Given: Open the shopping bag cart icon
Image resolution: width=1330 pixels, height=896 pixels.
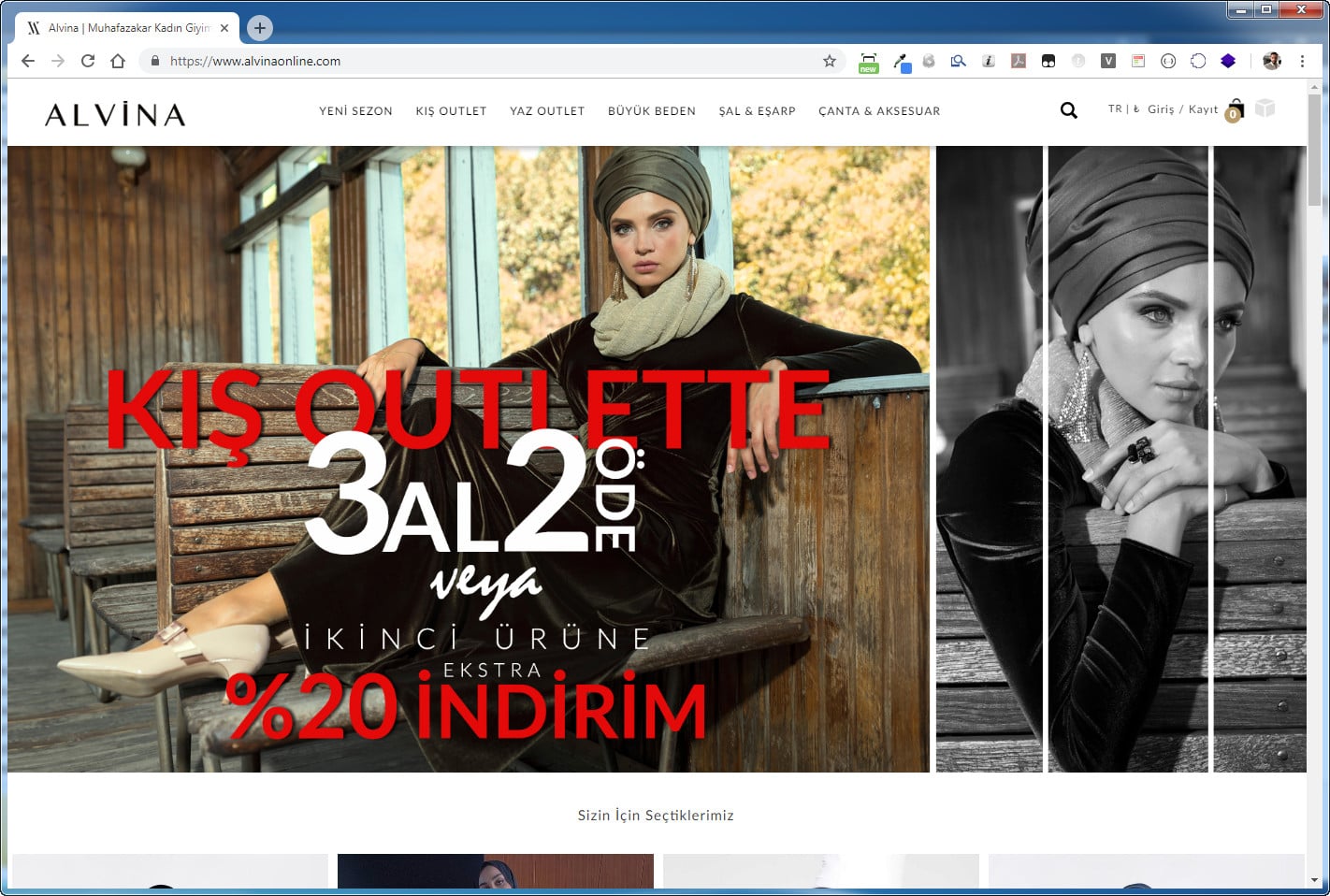Looking at the screenshot, I should coord(1235,109).
